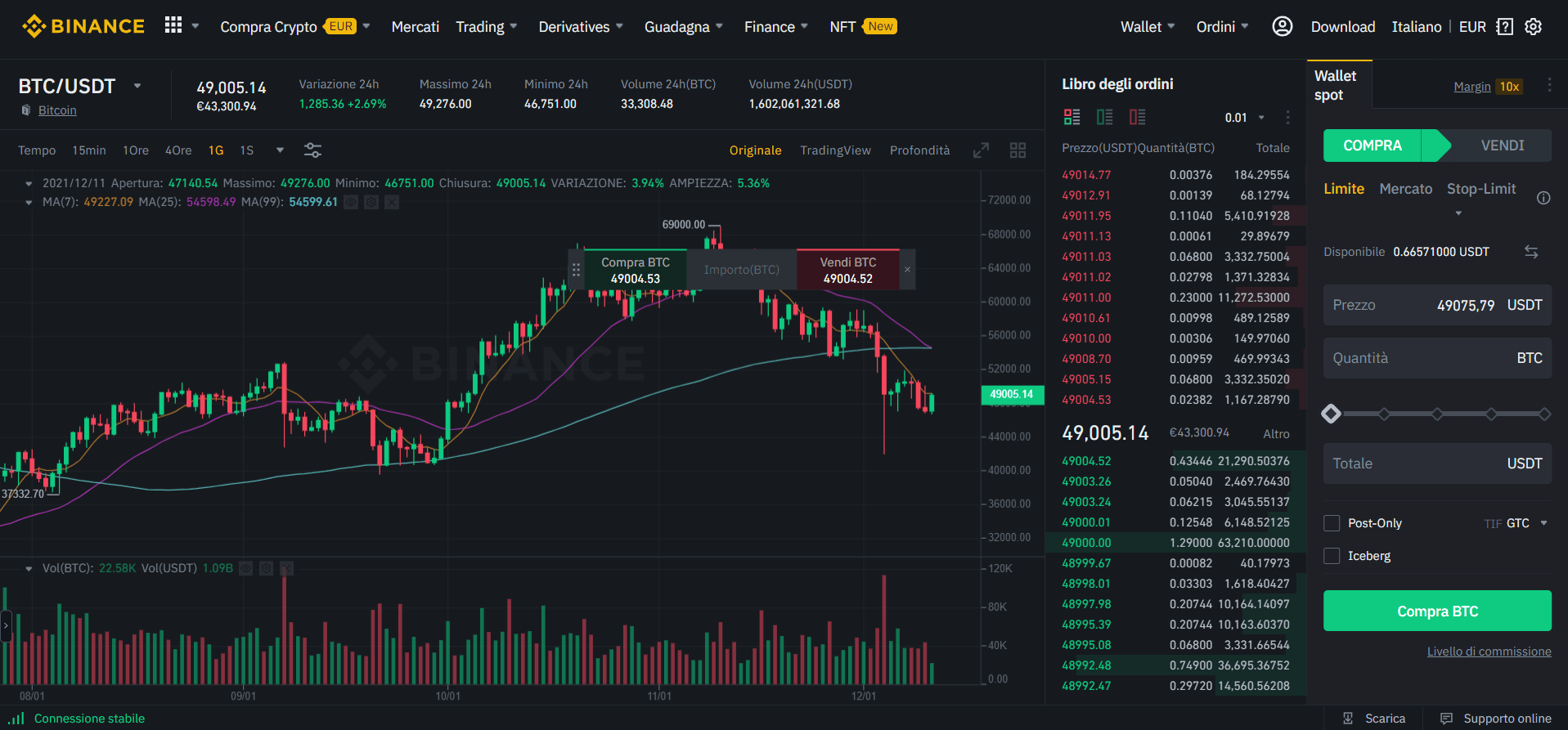Set amount slider to the 100% marker
The height and width of the screenshot is (730, 1568).
click(1544, 414)
